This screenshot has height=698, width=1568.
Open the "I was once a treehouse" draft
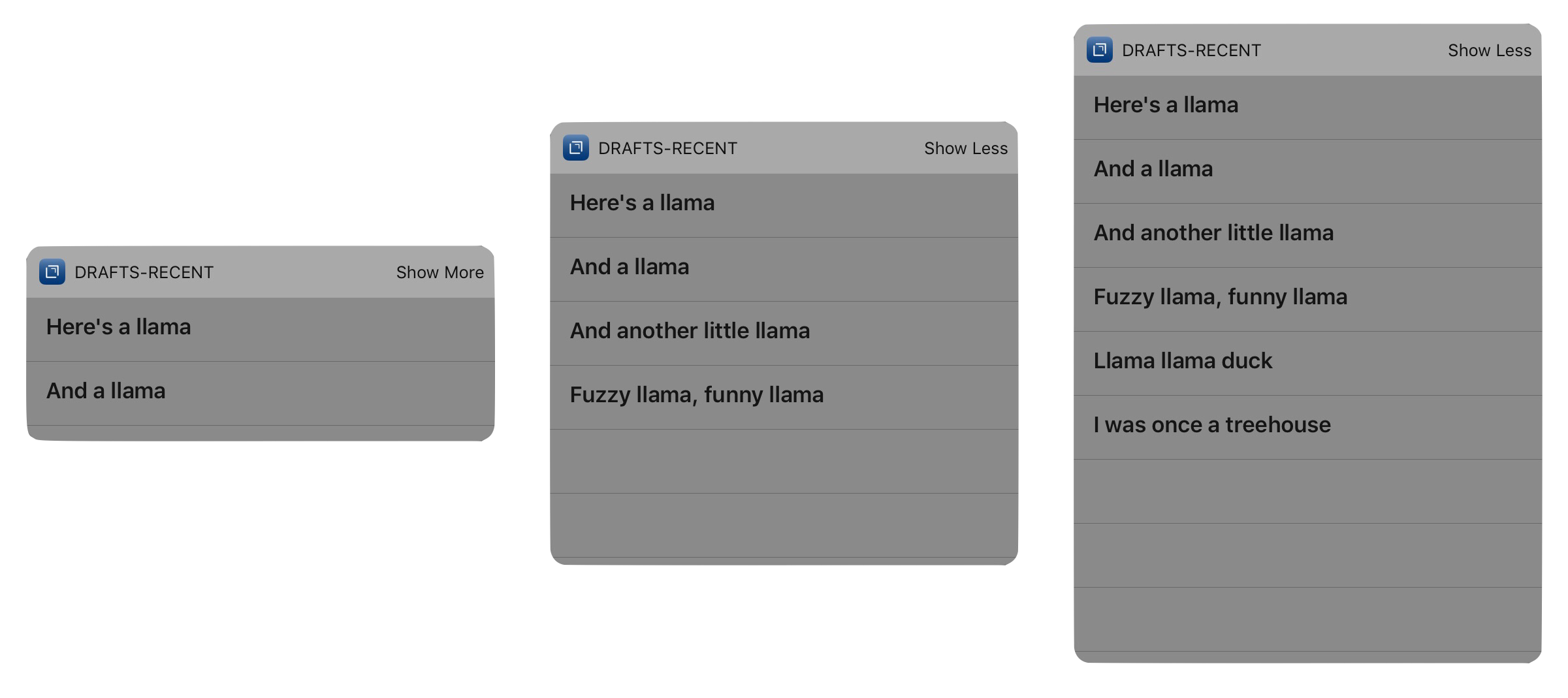(1212, 425)
